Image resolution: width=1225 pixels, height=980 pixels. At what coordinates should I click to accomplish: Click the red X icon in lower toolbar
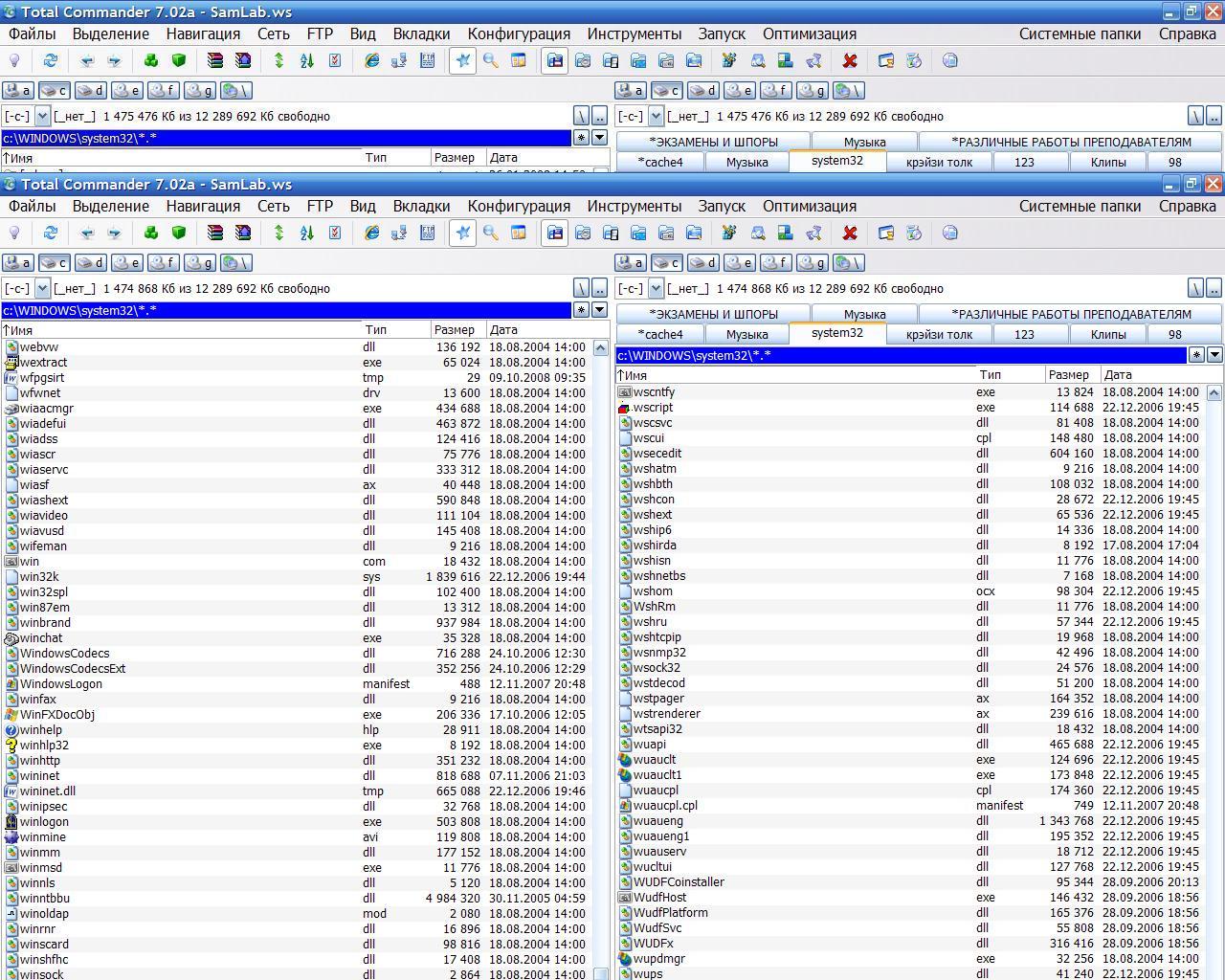849,233
